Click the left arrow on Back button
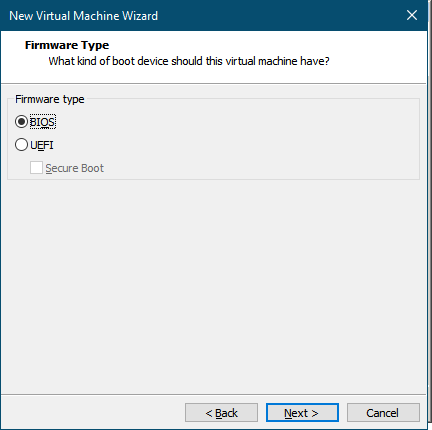This screenshot has height=430, width=432. [x=209, y=413]
